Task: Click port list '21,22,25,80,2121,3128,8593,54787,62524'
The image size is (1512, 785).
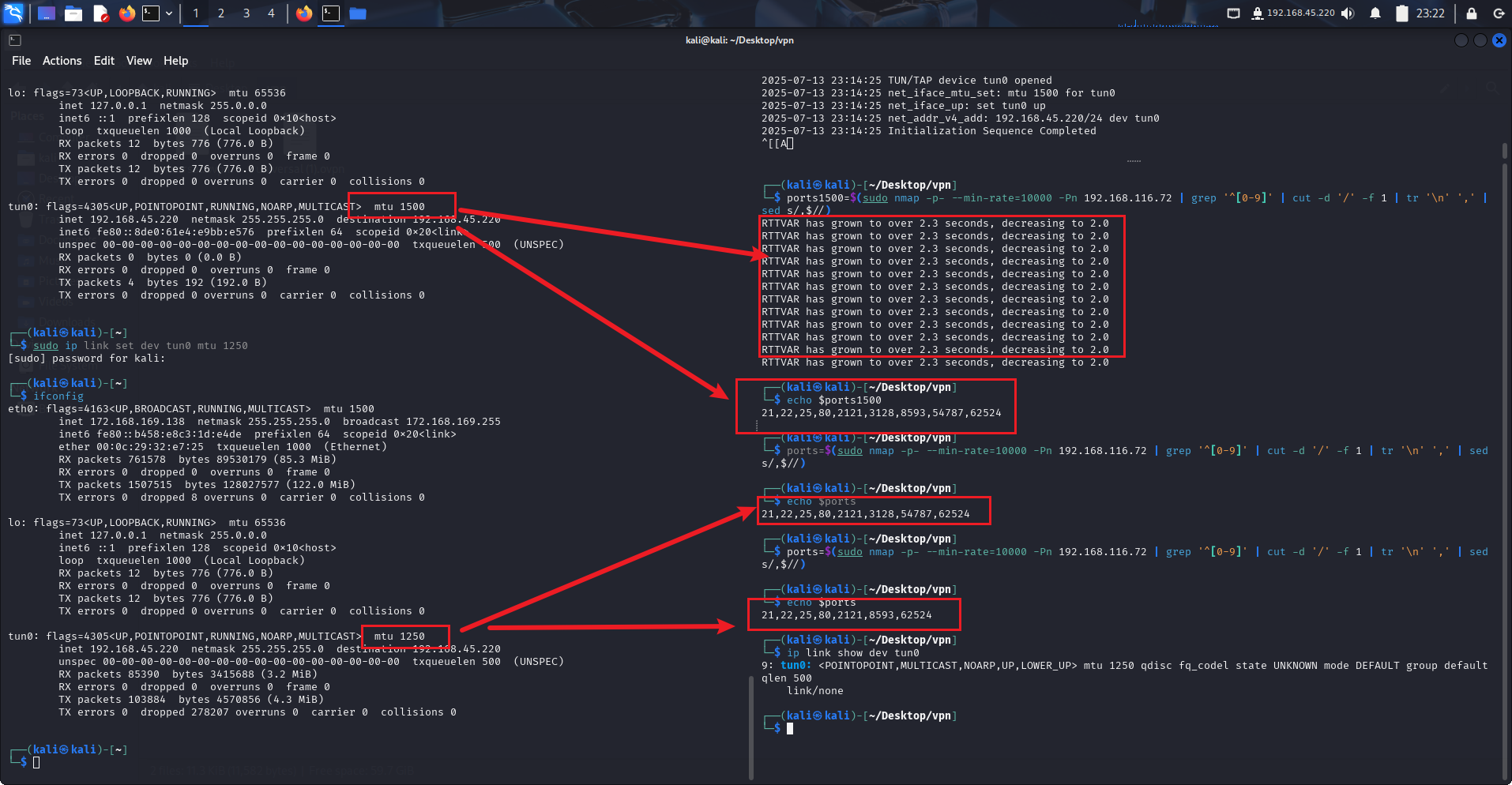Action: click(x=882, y=413)
